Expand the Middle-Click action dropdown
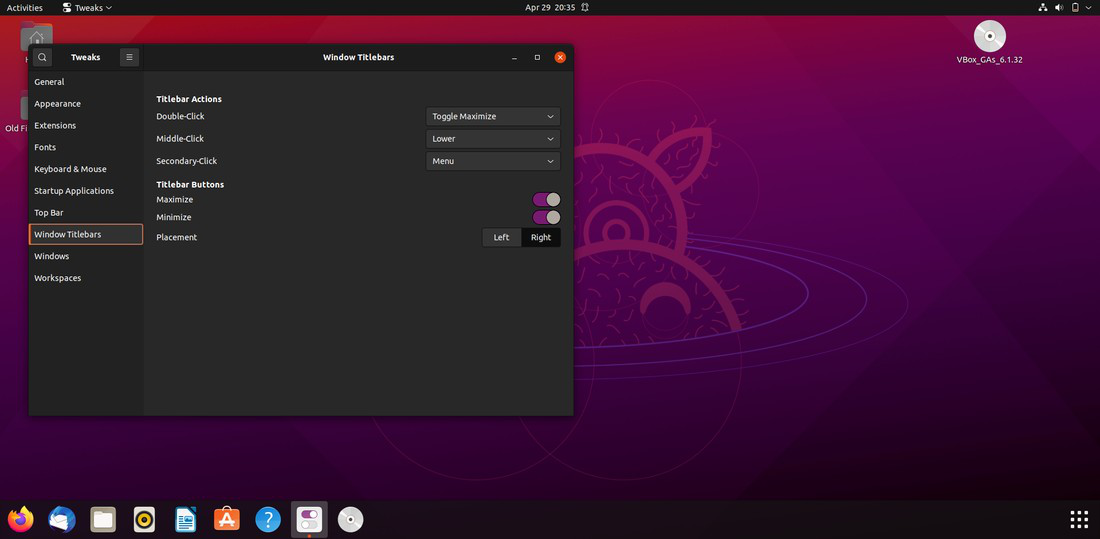Viewport: 1100px width, 539px height. click(x=493, y=139)
